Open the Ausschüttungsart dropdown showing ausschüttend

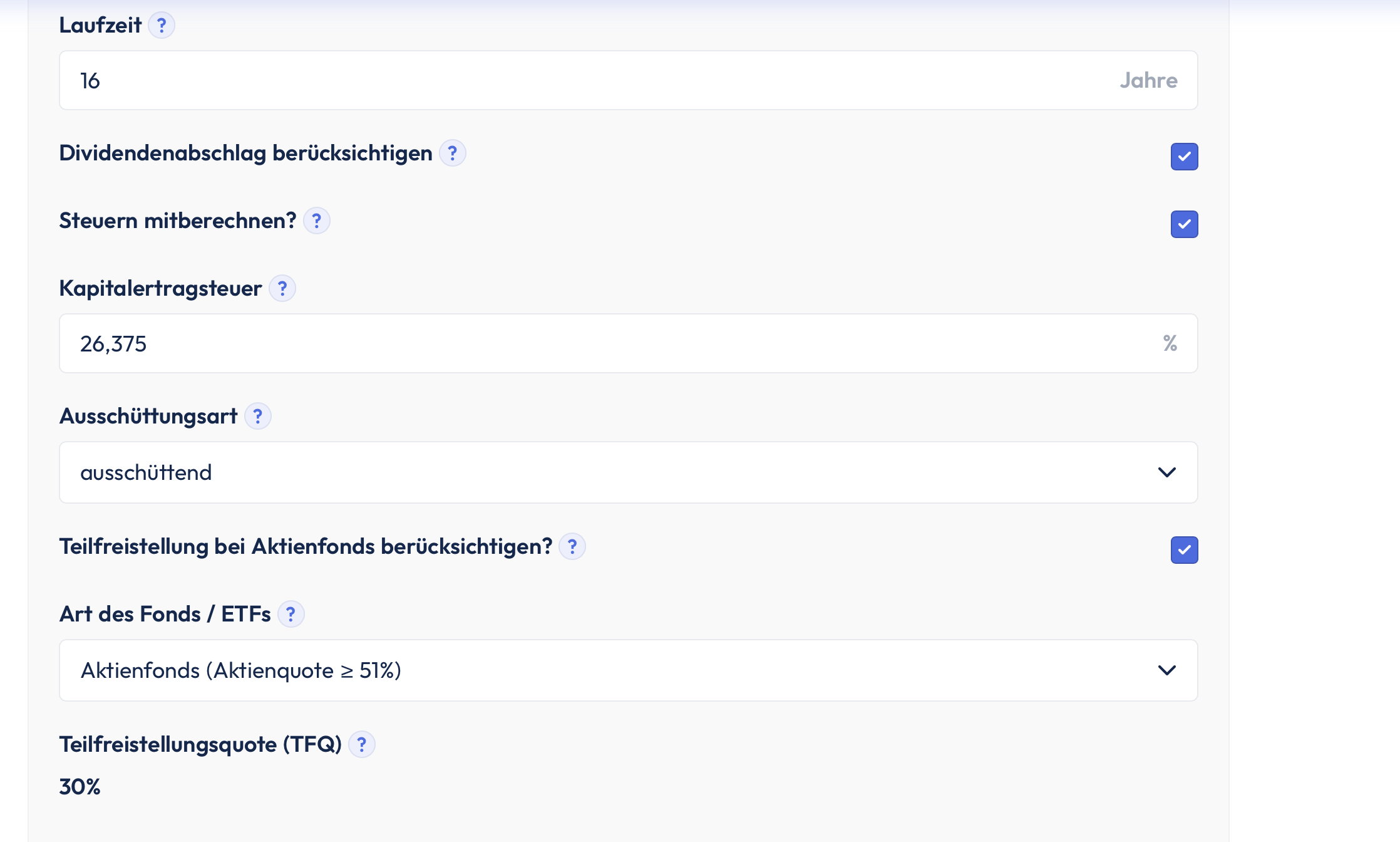pyautogui.click(x=628, y=472)
